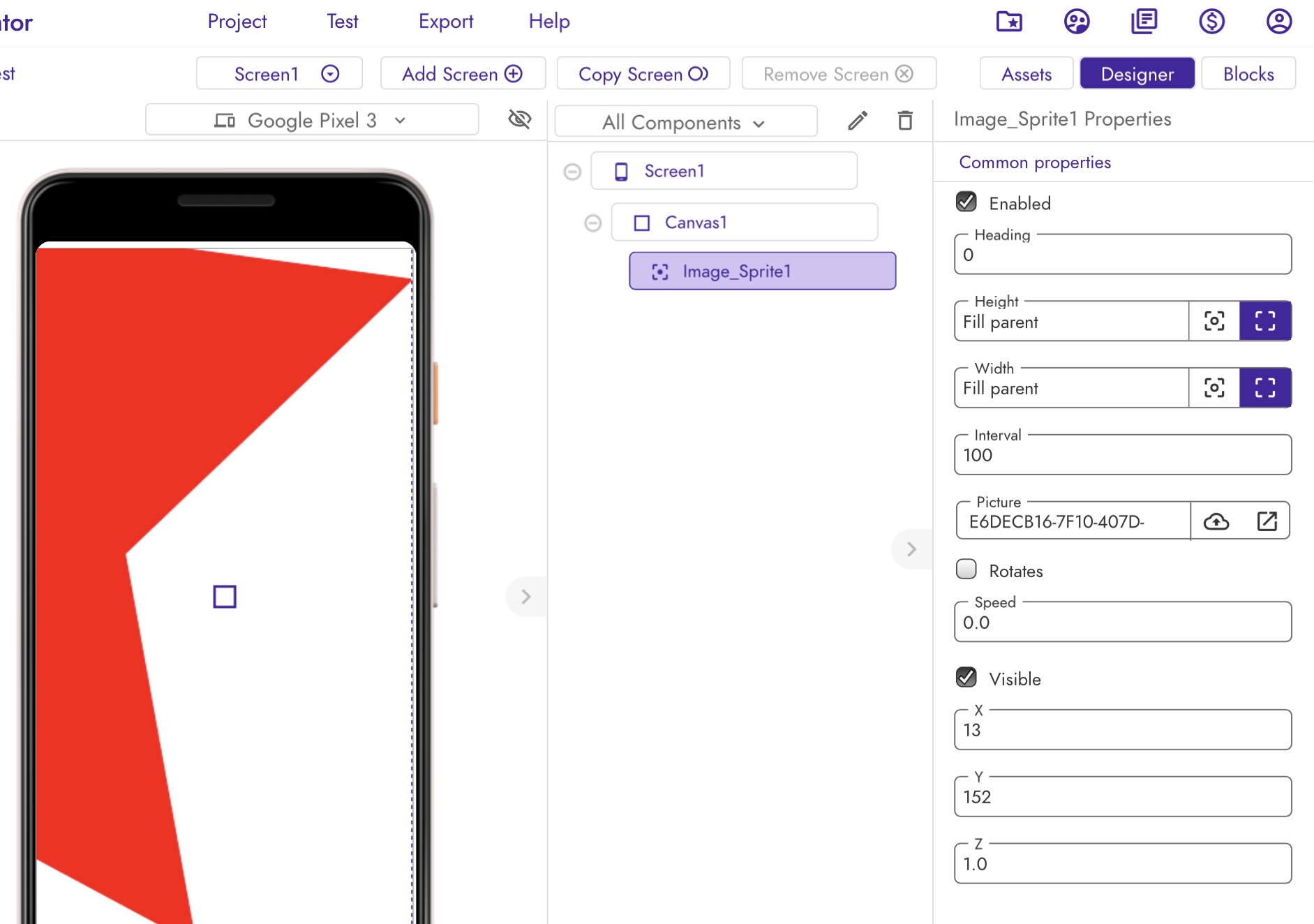The height and width of the screenshot is (924, 1314).
Task: Delete the selected component with trash icon
Action: 905,121
